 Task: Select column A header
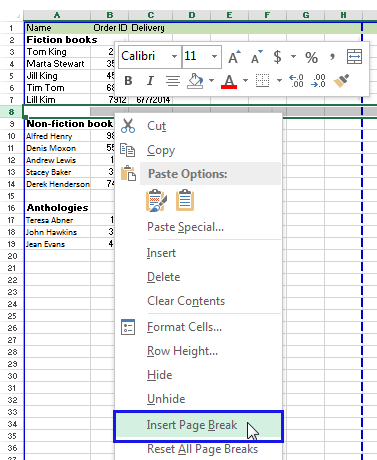[x=57, y=15]
